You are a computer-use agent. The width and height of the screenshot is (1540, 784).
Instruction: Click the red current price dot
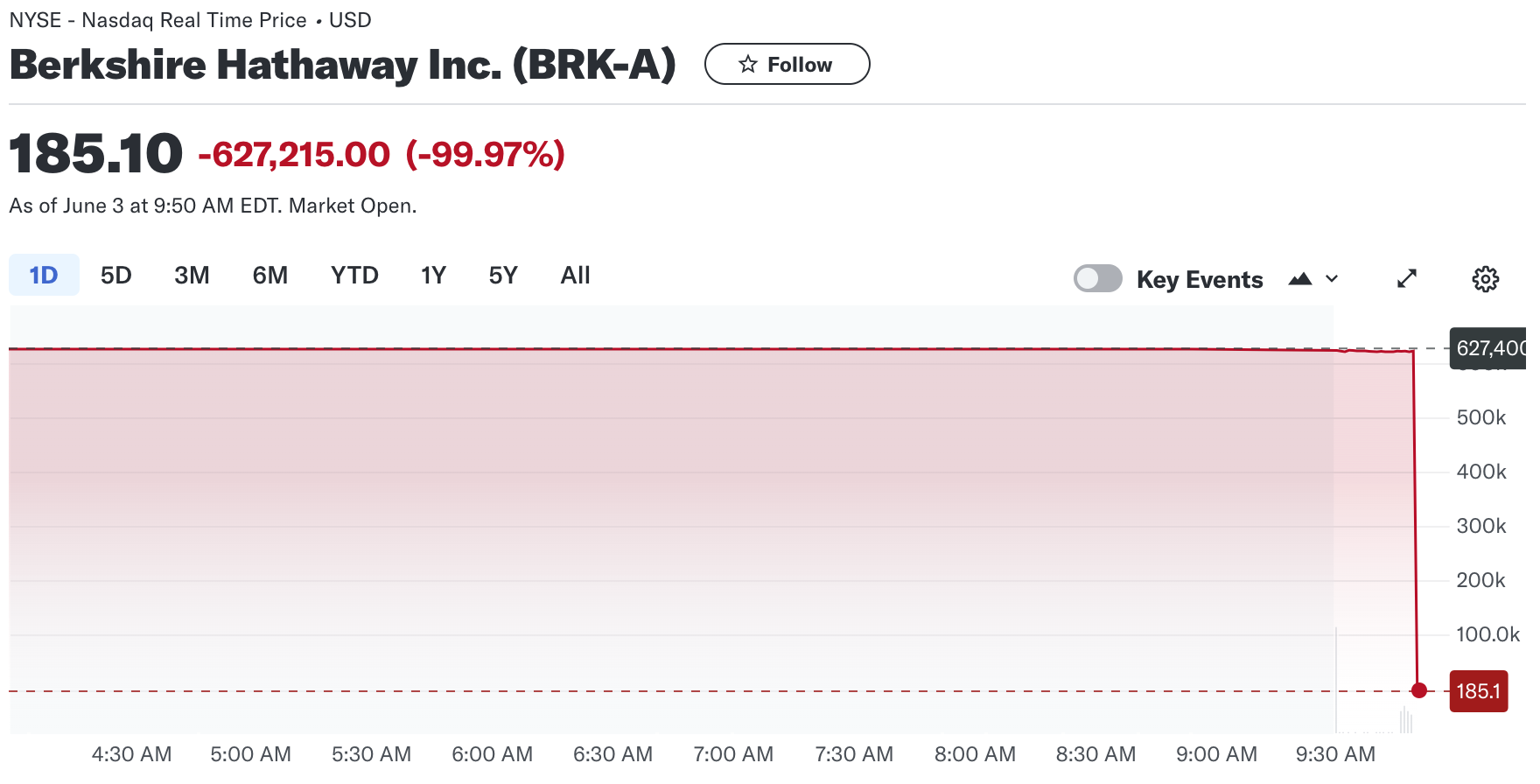click(1419, 690)
